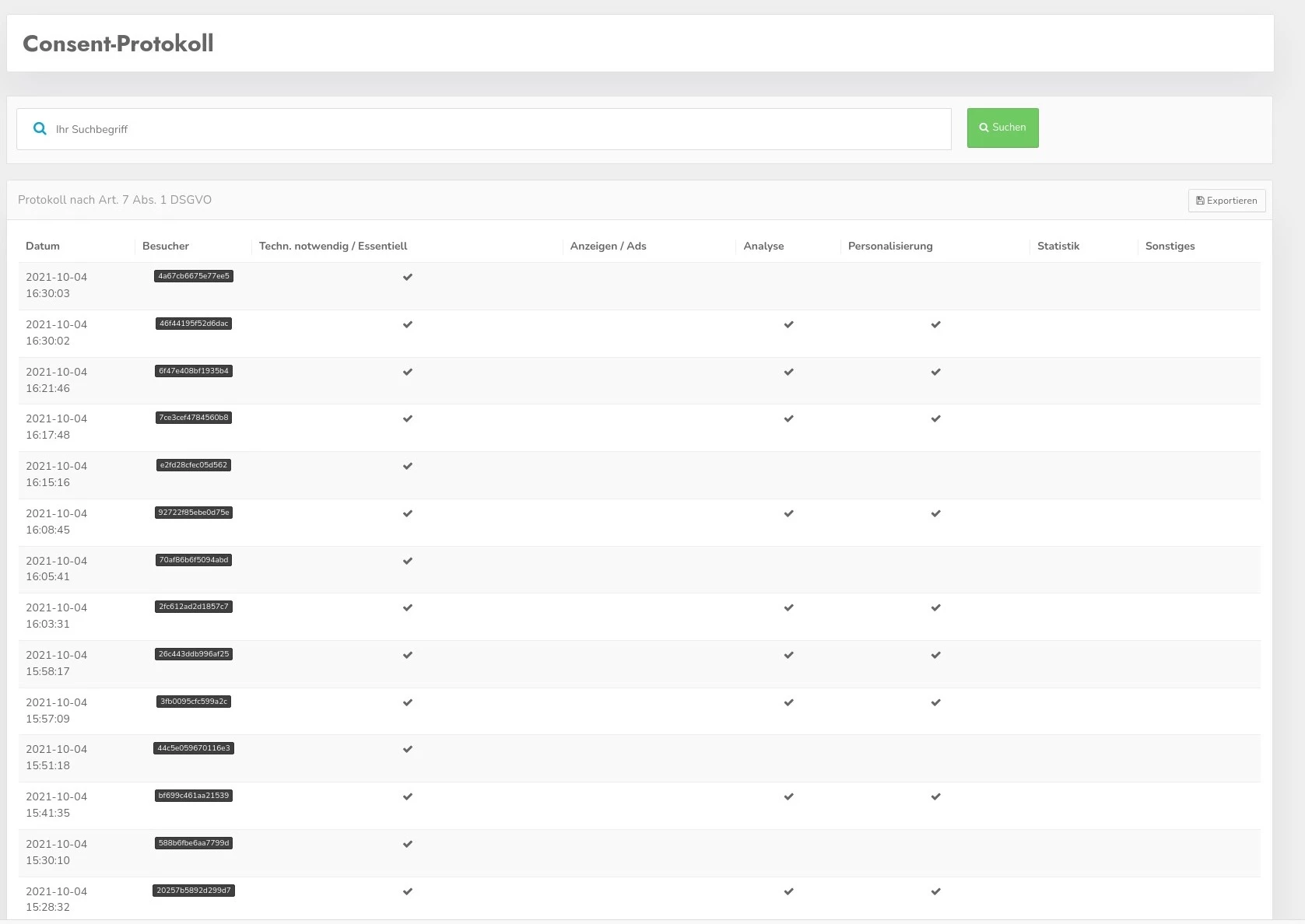Click the checkmark for visitor 4a67cb6675e77ee5
The image size is (1305, 924).
pos(407,277)
